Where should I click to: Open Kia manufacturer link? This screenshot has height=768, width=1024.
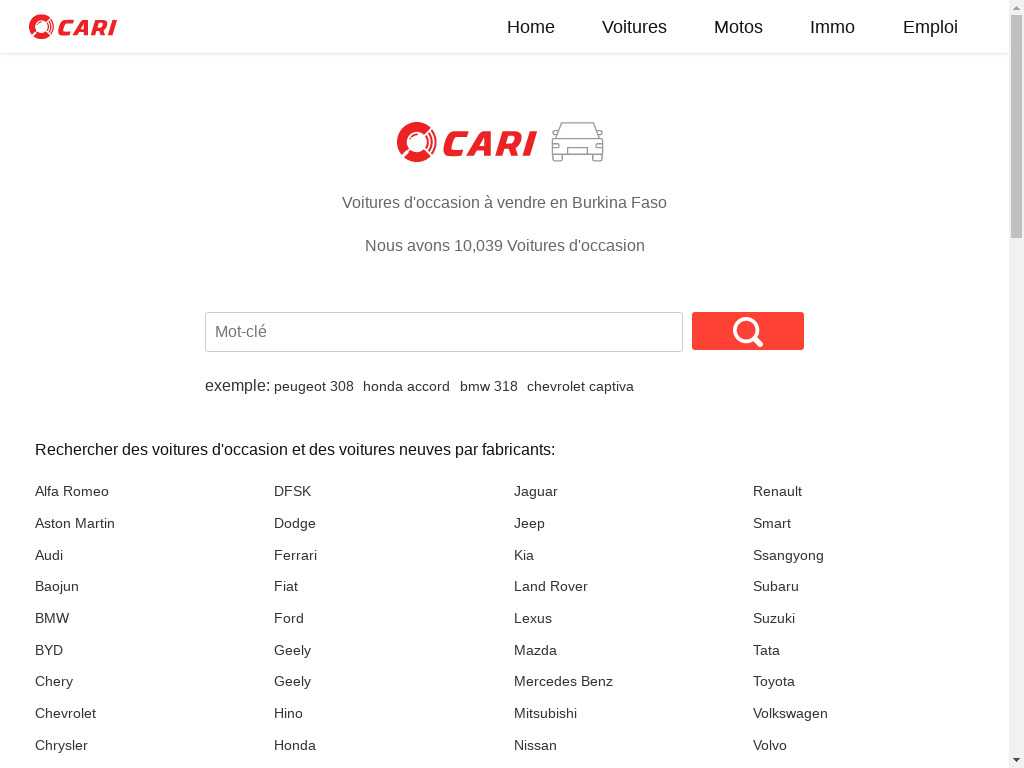tap(524, 555)
